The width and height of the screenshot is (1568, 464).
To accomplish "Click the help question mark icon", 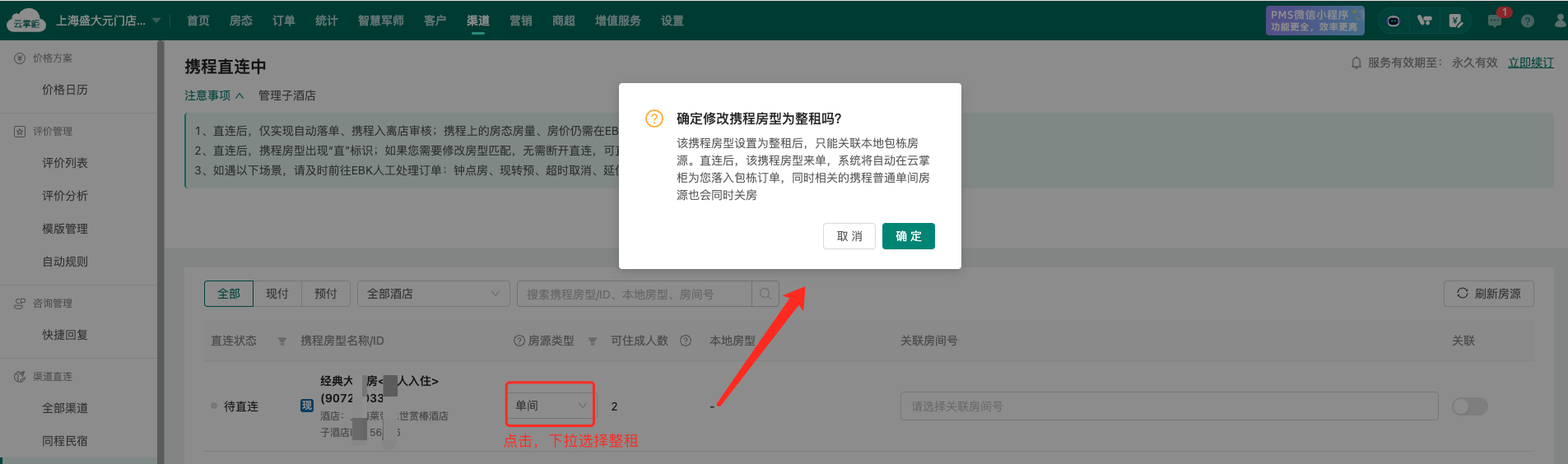I will tap(1528, 21).
